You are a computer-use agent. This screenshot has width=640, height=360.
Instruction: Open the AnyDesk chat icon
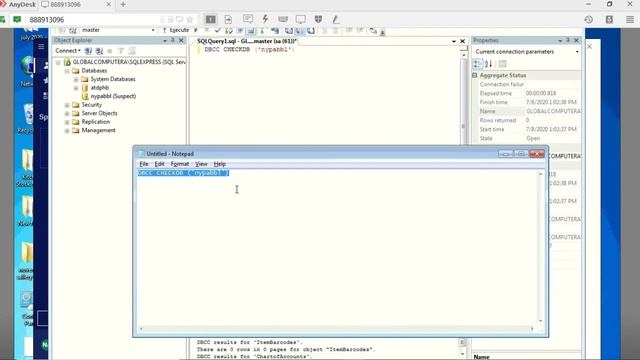point(248,19)
